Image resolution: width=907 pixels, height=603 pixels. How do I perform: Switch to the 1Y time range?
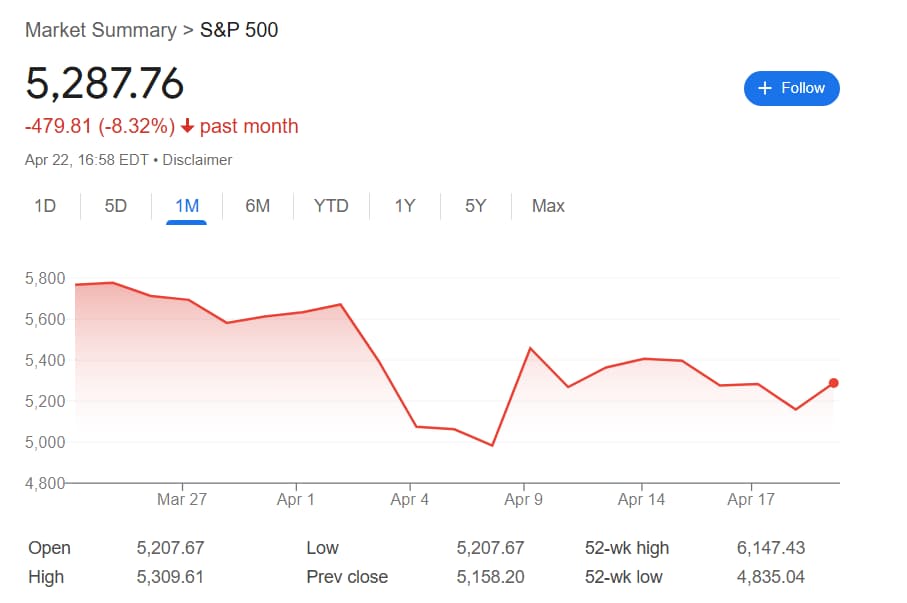[x=404, y=206]
